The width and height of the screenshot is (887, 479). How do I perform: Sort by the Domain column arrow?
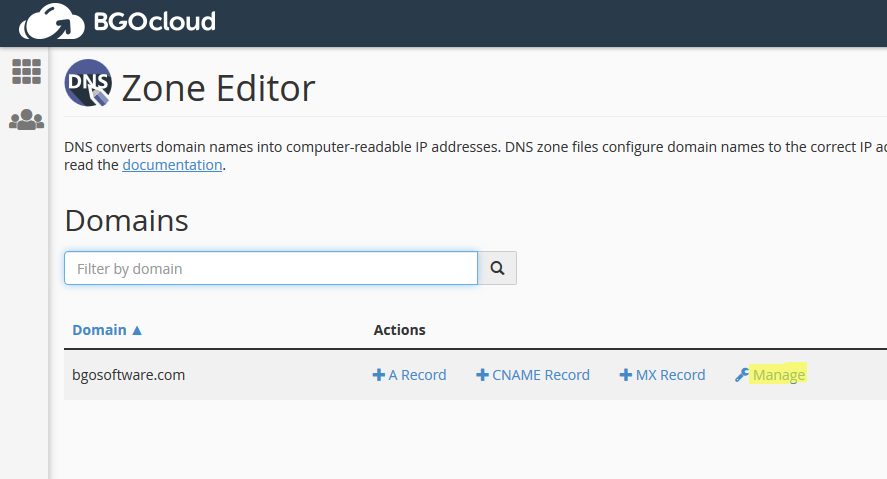pyautogui.click(x=137, y=330)
